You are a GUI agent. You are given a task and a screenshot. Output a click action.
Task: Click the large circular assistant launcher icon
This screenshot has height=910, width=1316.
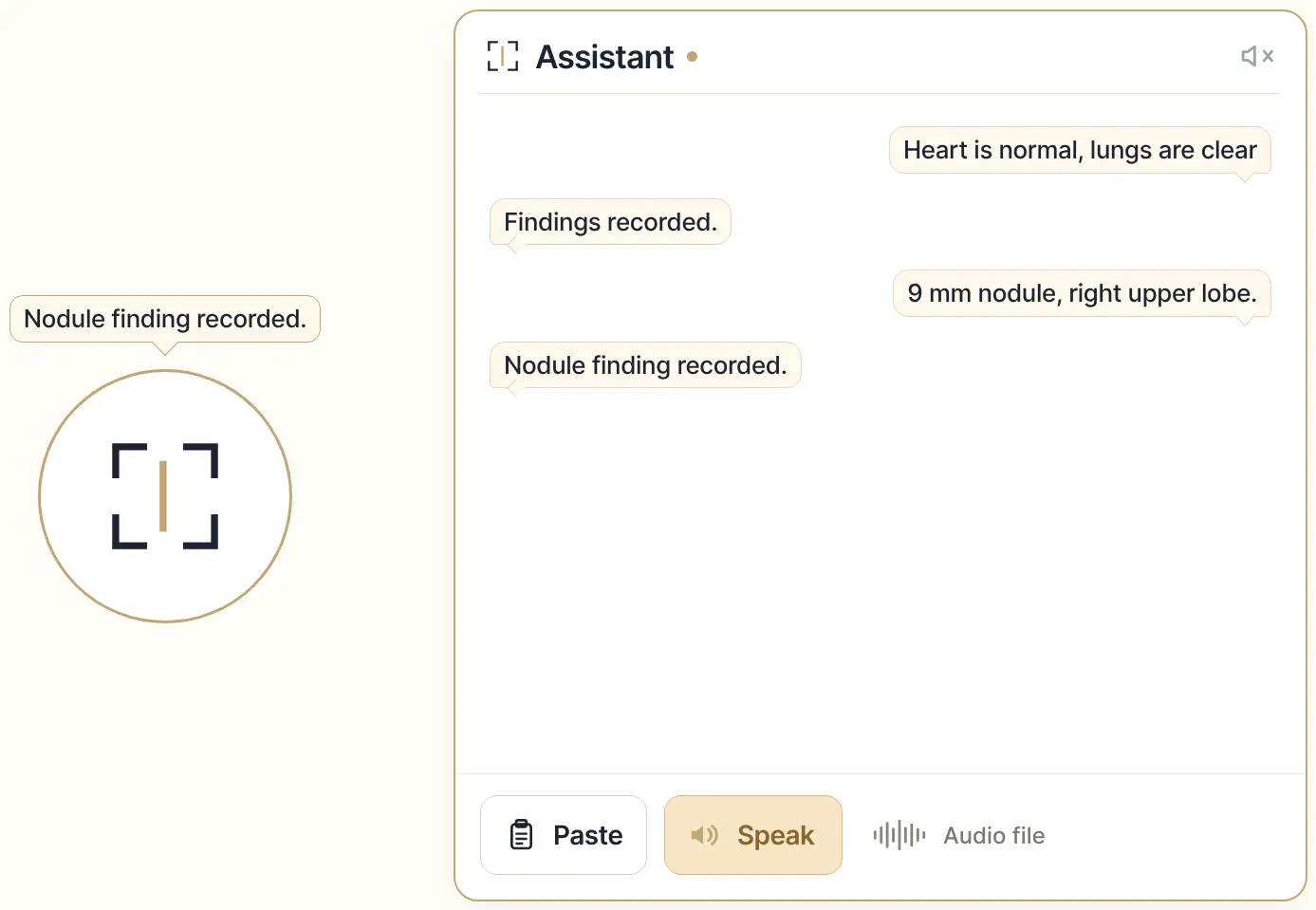click(x=165, y=496)
